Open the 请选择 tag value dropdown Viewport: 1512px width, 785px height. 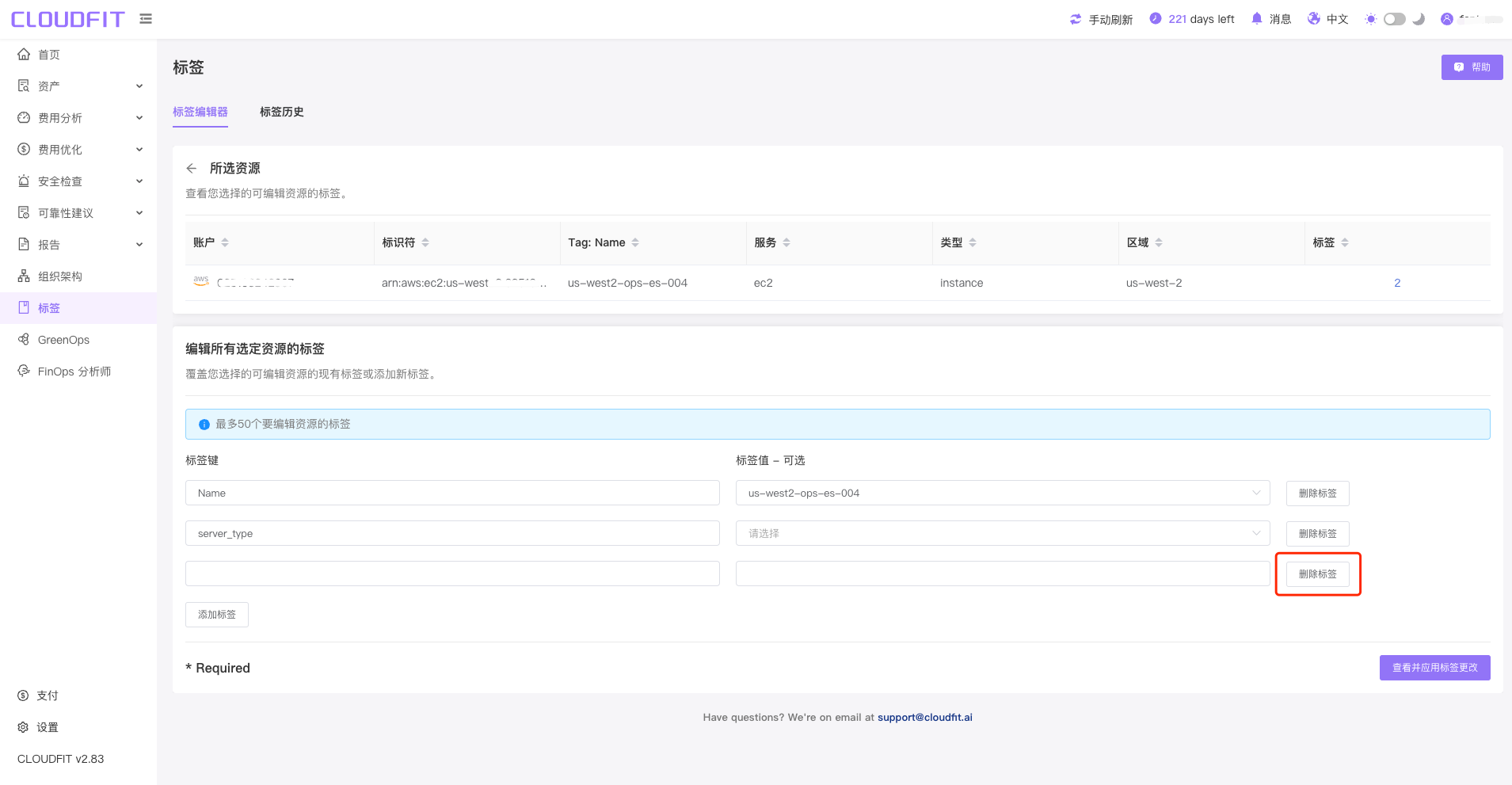click(1003, 533)
